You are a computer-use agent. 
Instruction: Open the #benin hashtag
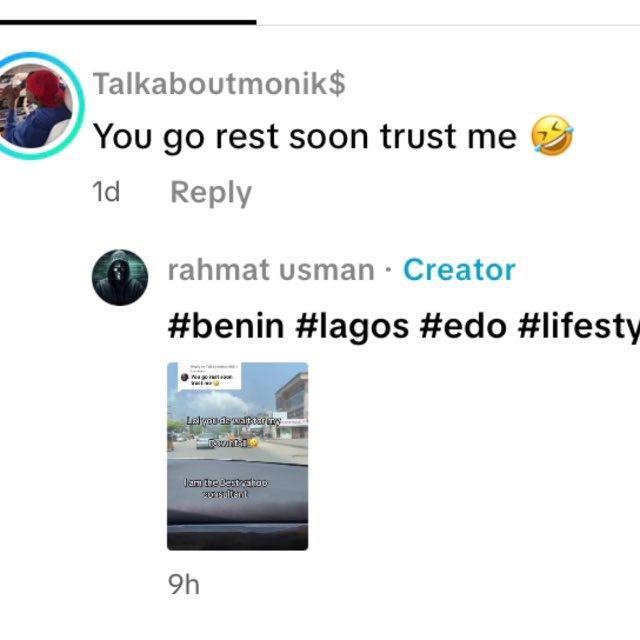point(226,326)
